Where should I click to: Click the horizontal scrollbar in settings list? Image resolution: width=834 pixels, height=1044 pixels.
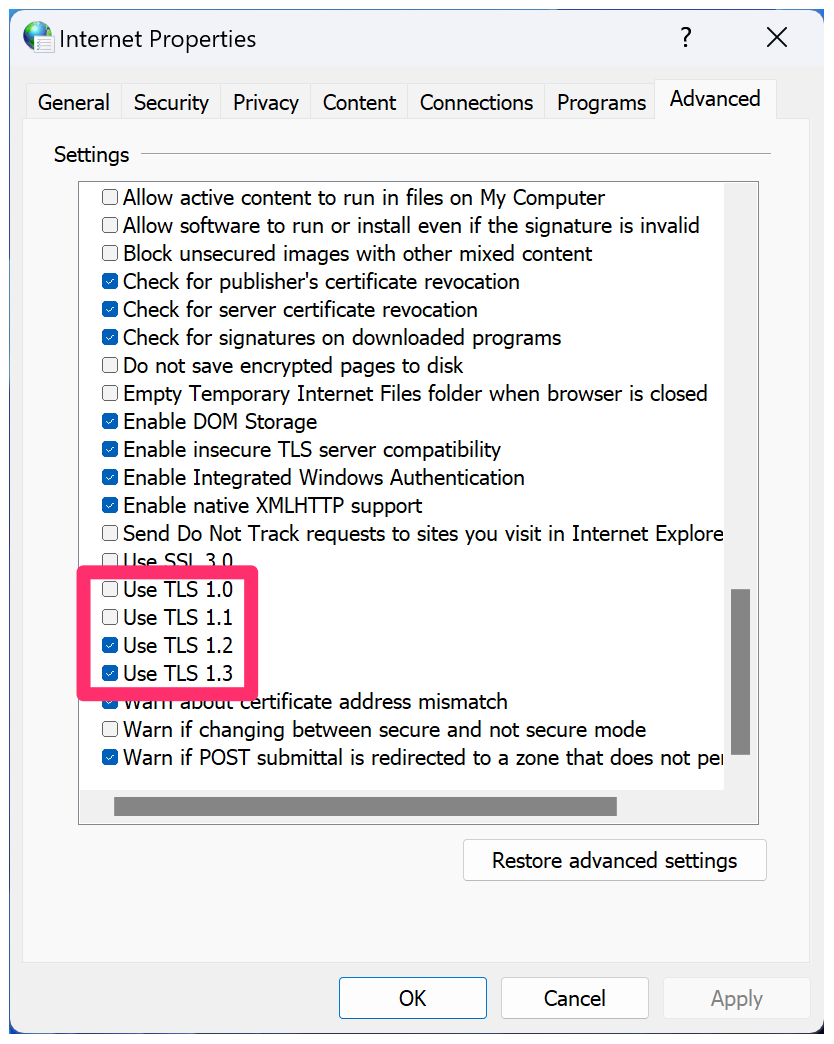(365, 806)
